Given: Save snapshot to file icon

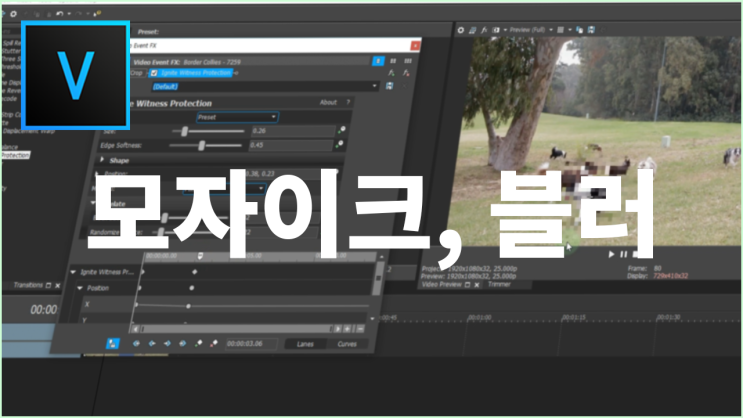Looking at the screenshot, I should coord(591,30).
